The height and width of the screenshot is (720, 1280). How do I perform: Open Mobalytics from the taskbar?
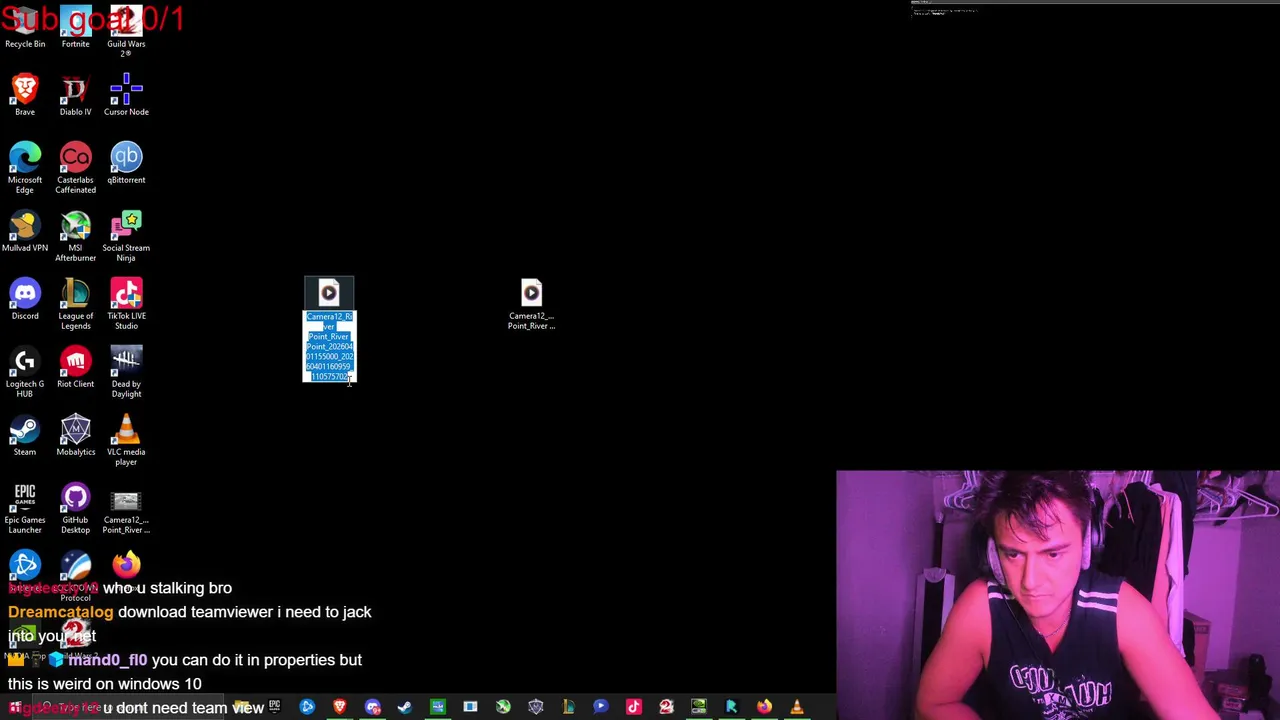pyautogui.click(x=535, y=707)
